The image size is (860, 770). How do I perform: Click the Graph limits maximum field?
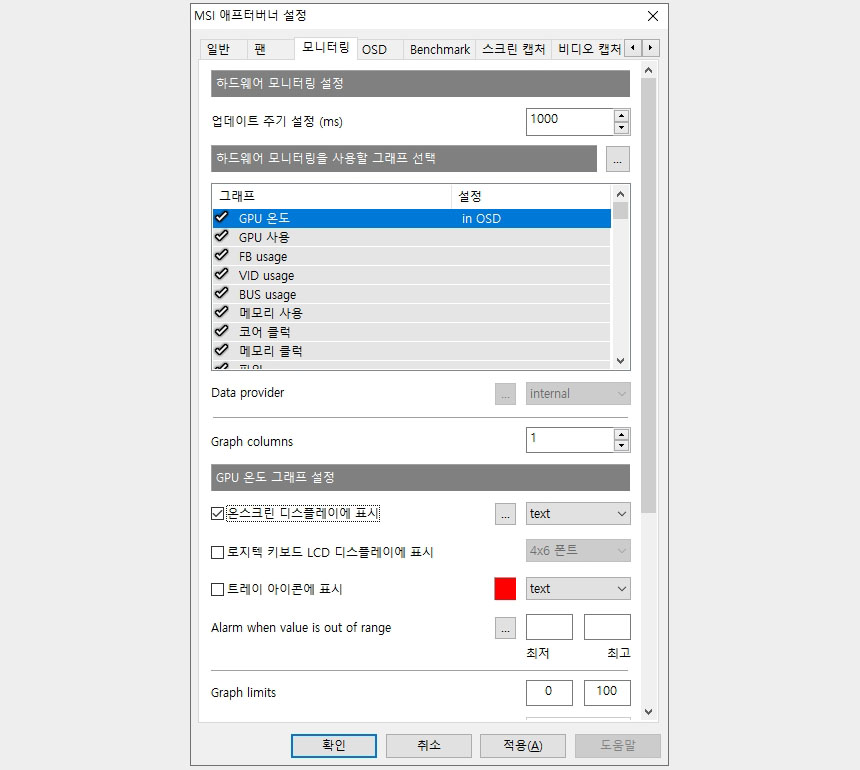607,693
